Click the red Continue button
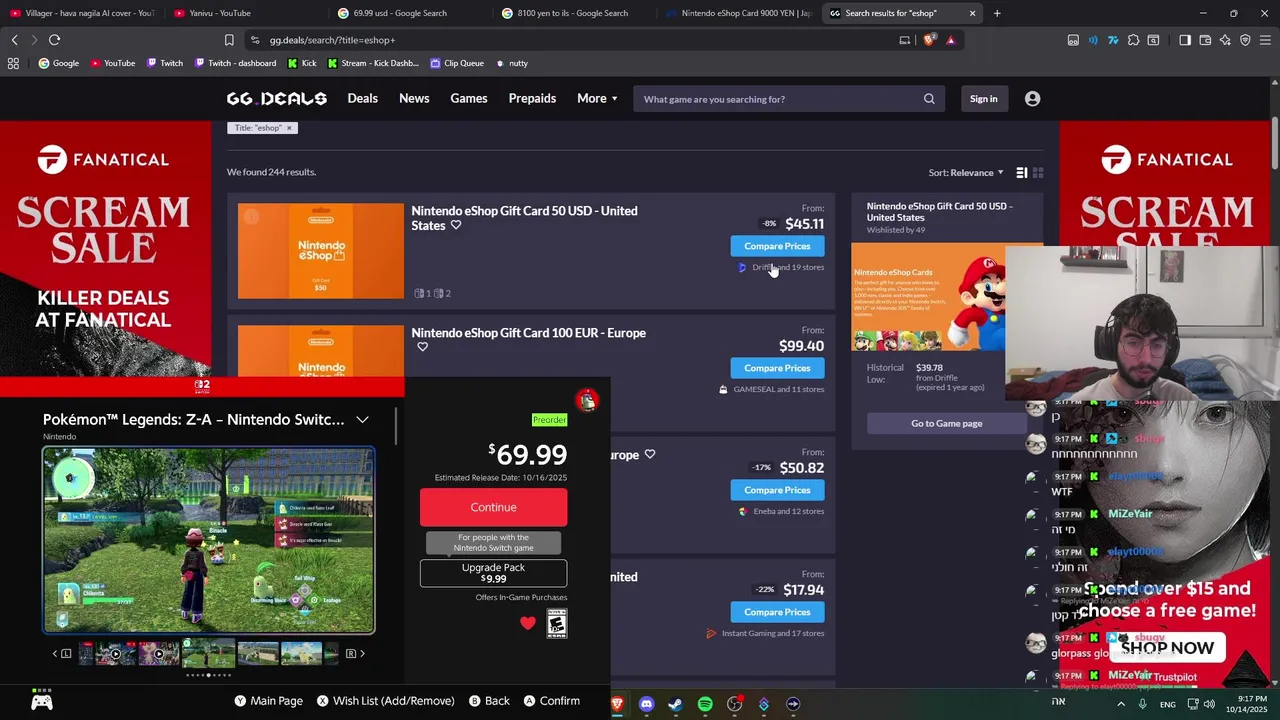This screenshot has width=1280, height=720. click(x=493, y=507)
